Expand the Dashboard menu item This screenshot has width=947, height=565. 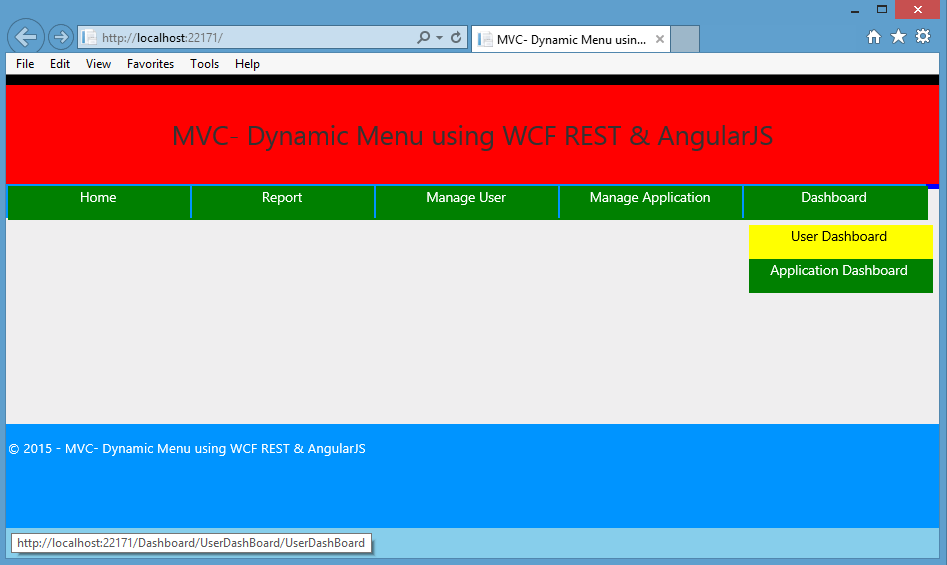pos(835,202)
